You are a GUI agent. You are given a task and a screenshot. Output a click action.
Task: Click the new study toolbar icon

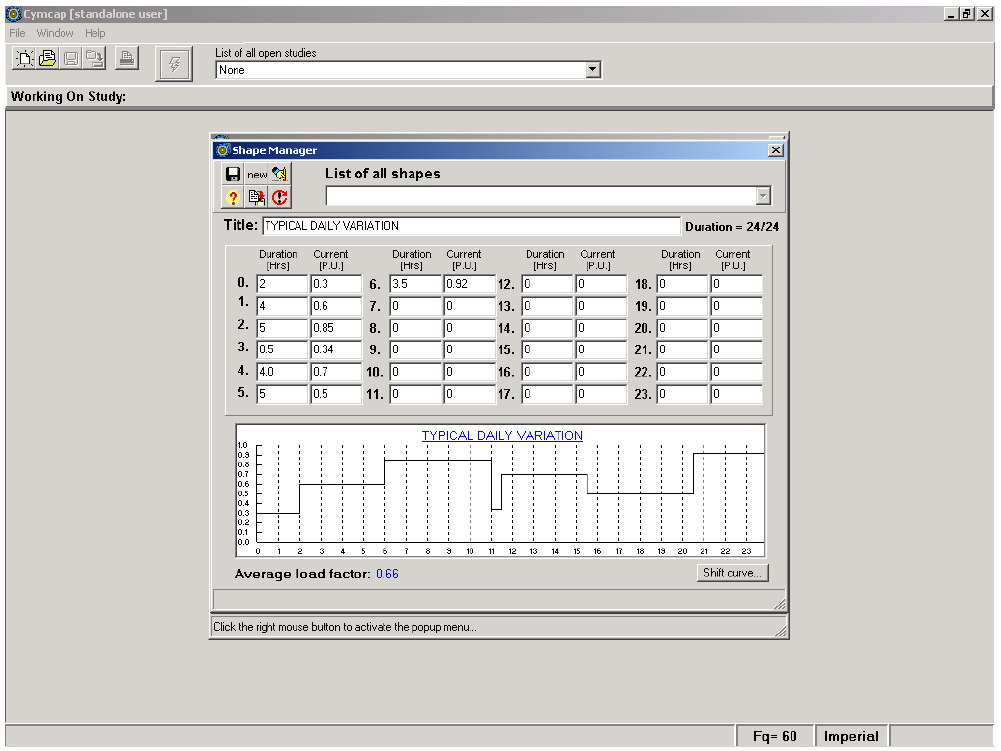(24, 59)
